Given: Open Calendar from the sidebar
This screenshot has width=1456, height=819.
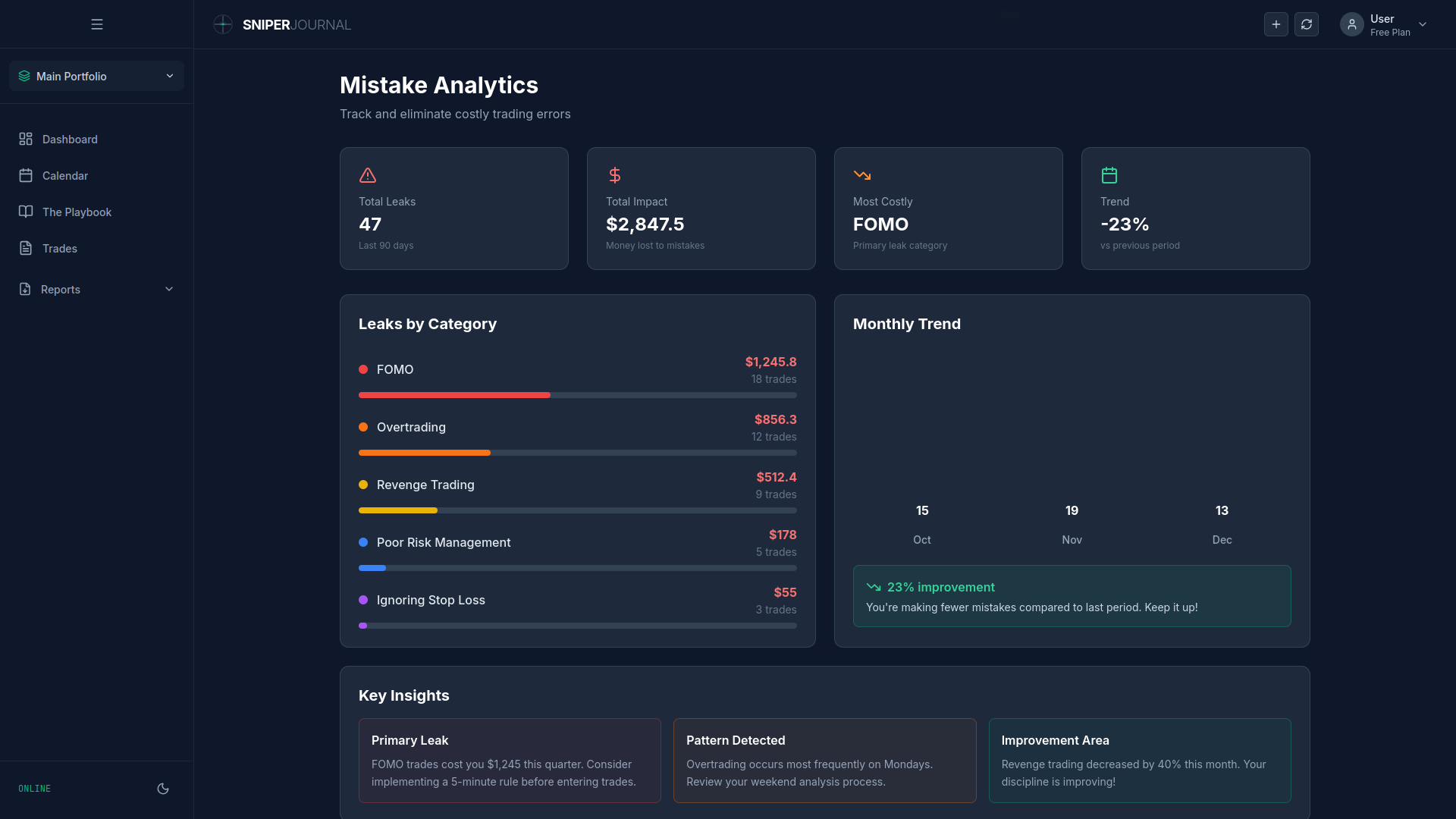Looking at the screenshot, I should tap(96, 175).
